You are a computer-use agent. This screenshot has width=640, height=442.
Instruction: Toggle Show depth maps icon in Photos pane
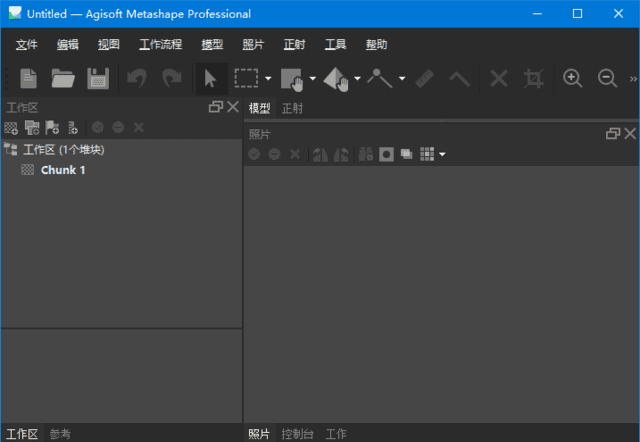coord(407,154)
